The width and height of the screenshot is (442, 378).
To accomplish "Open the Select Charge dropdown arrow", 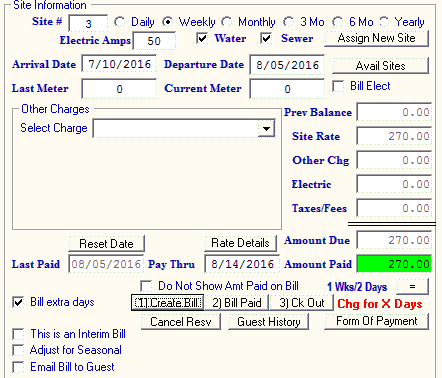I will pos(266,128).
